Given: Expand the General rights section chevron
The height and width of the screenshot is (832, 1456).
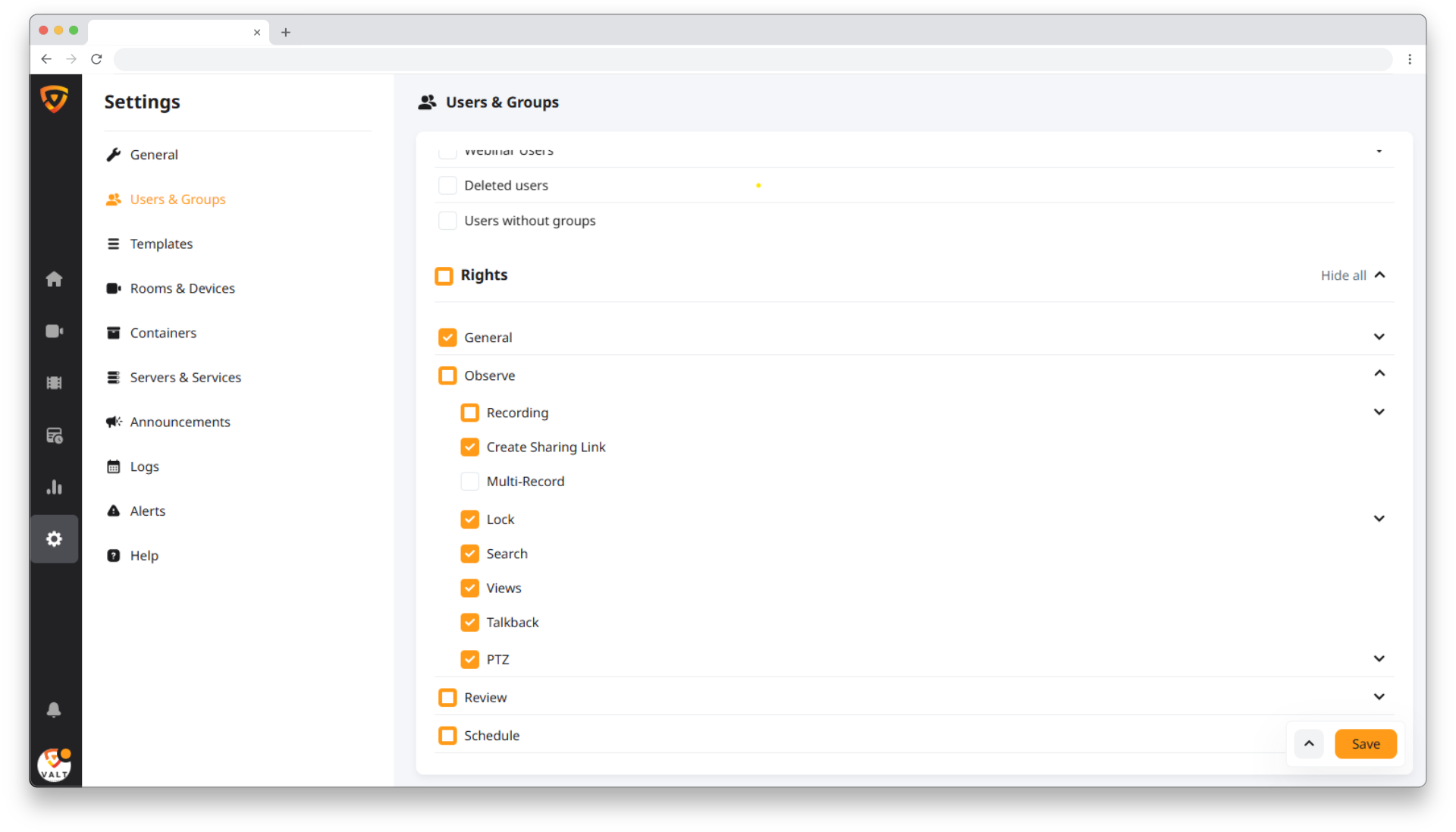Looking at the screenshot, I should click(x=1379, y=337).
